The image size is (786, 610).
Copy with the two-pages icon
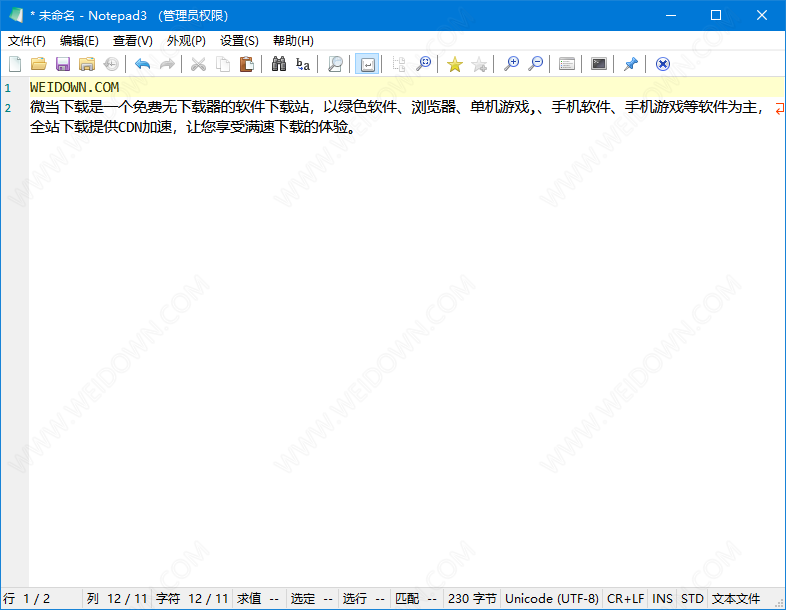[223, 64]
